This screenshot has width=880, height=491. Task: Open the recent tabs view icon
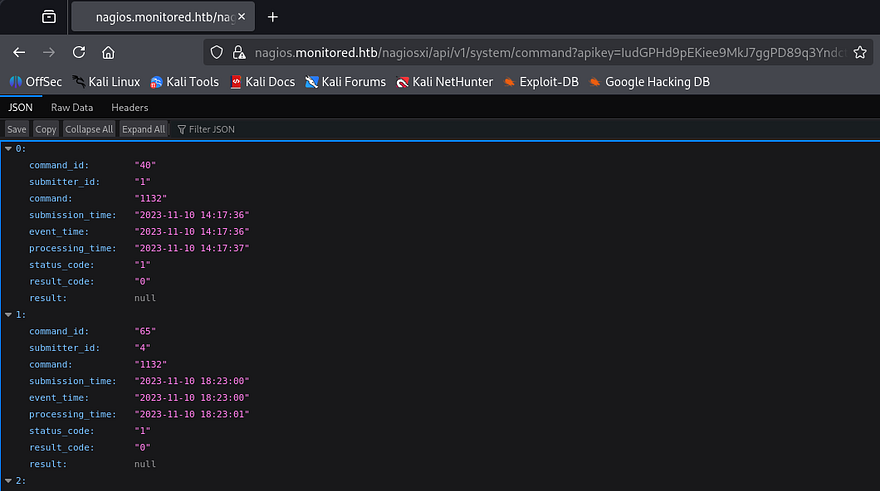49,17
